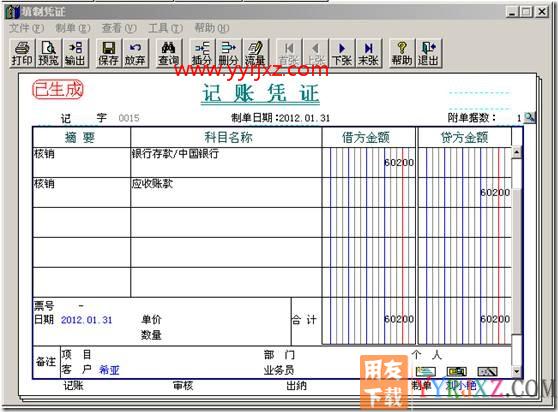This screenshot has height=412, width=558.
Task: Click the 已生成 red stamp
Action: tap(58, 89)
